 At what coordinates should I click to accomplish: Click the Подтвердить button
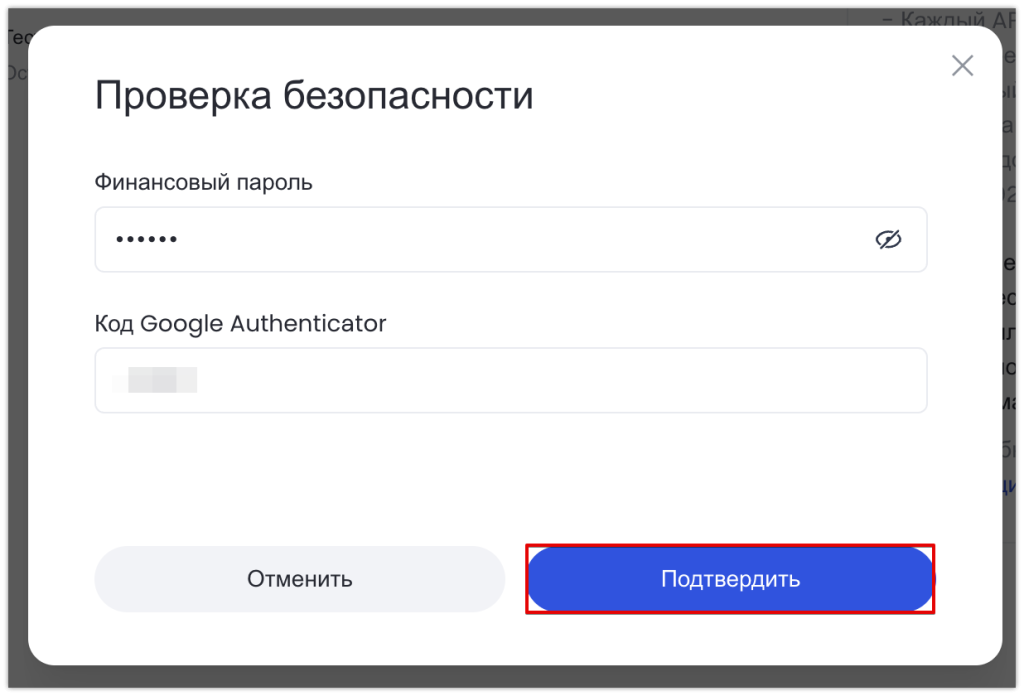[730, 579]
